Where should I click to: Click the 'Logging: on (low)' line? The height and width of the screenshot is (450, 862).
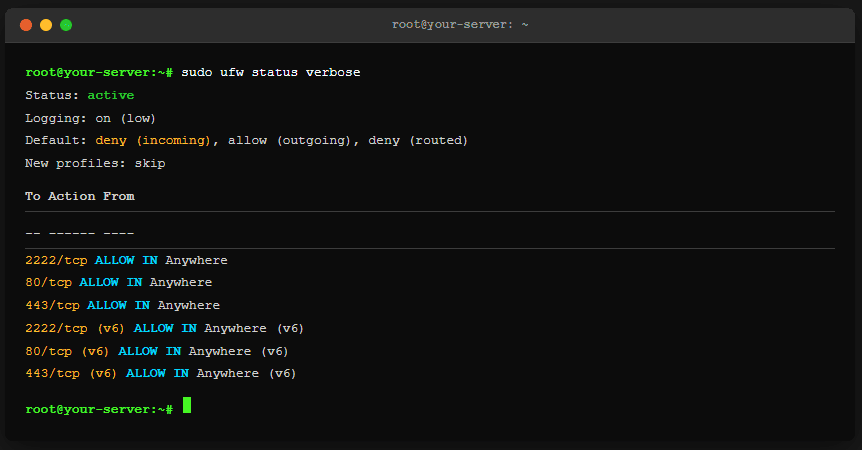pyautogui.click(x=90, y=118)
